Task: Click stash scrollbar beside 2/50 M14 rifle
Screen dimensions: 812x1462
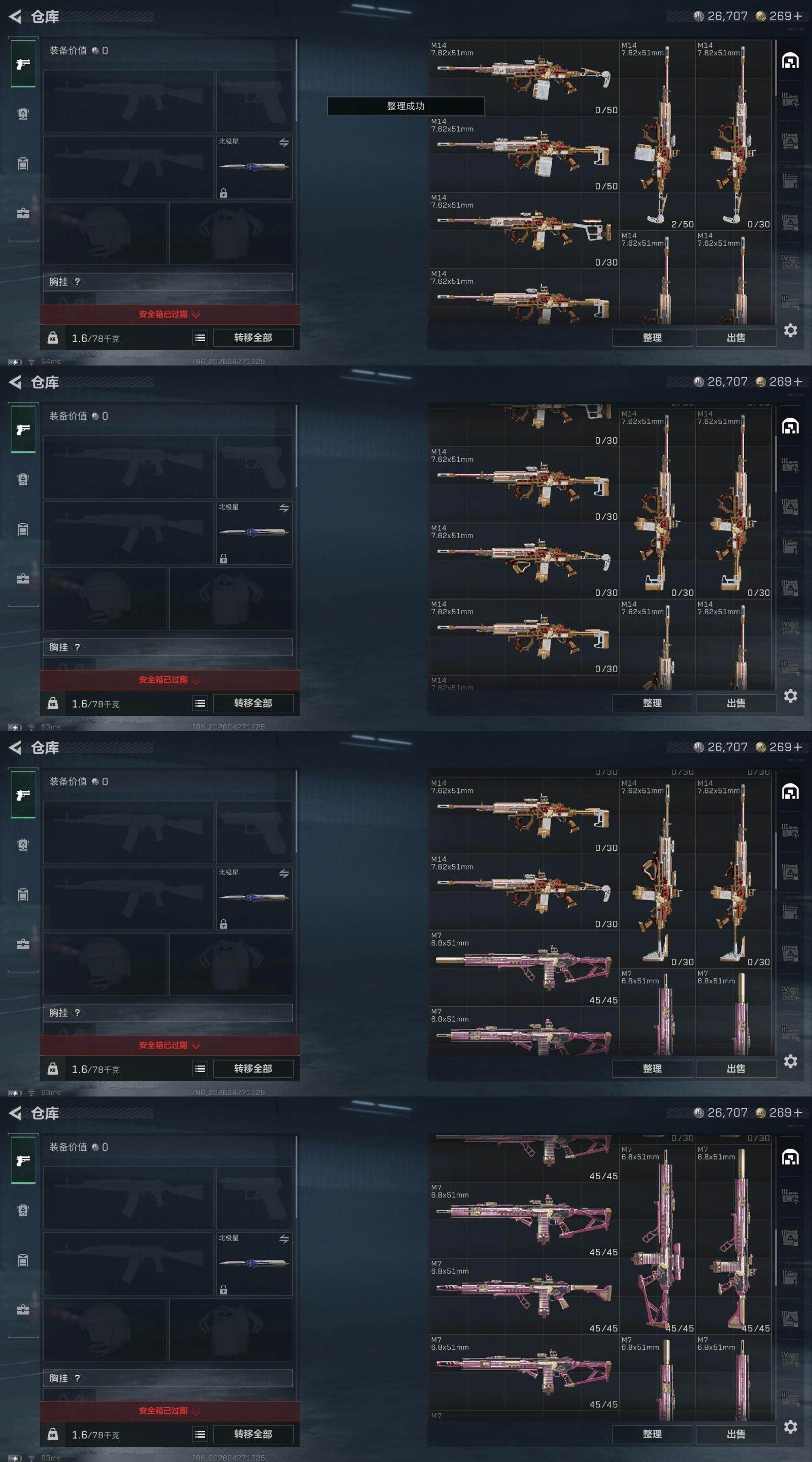Action: click(775, 68)
